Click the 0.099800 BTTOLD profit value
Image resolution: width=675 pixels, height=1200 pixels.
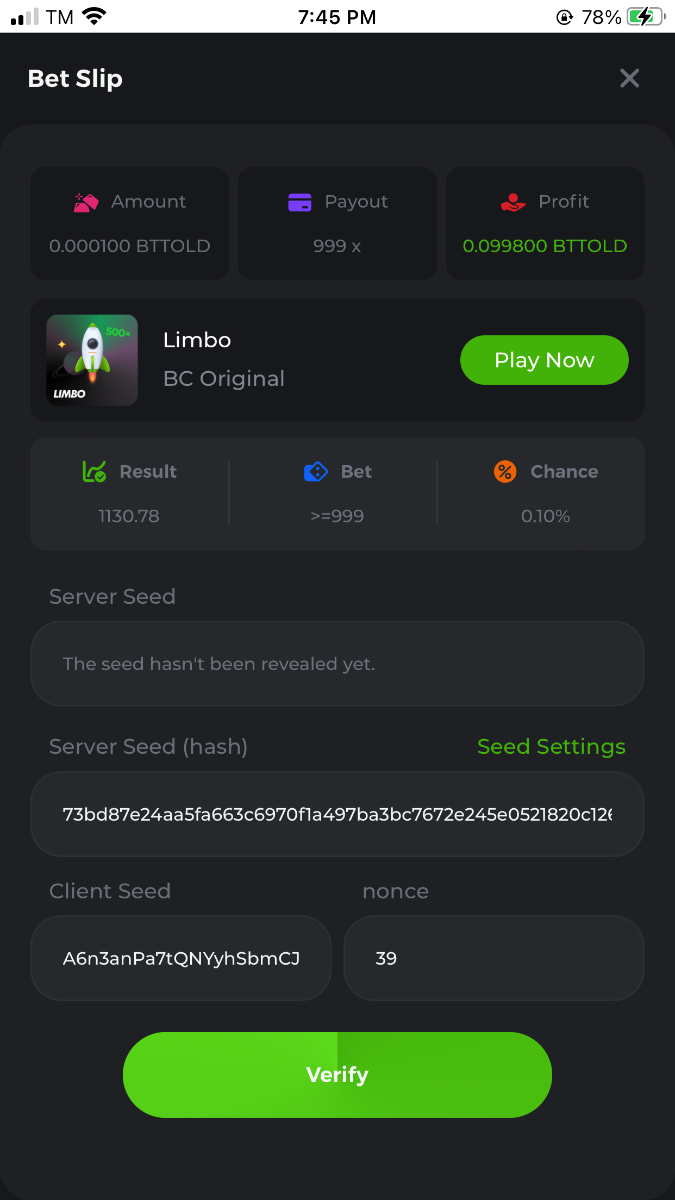click(x=545, y=246)
